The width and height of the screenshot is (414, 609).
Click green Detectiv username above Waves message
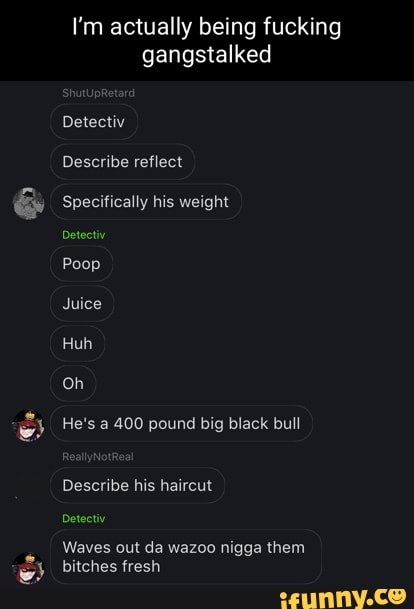click(x=83, y=519)
